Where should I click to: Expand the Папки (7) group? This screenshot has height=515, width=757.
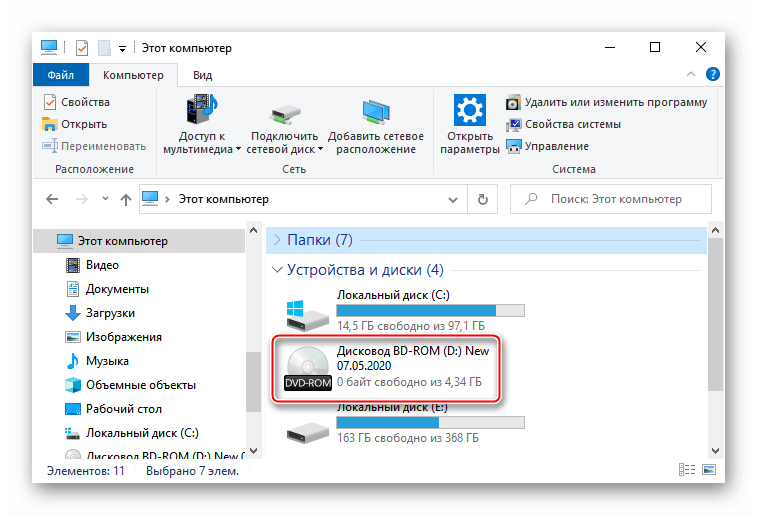pyautogui.click(x=277, y=240)
